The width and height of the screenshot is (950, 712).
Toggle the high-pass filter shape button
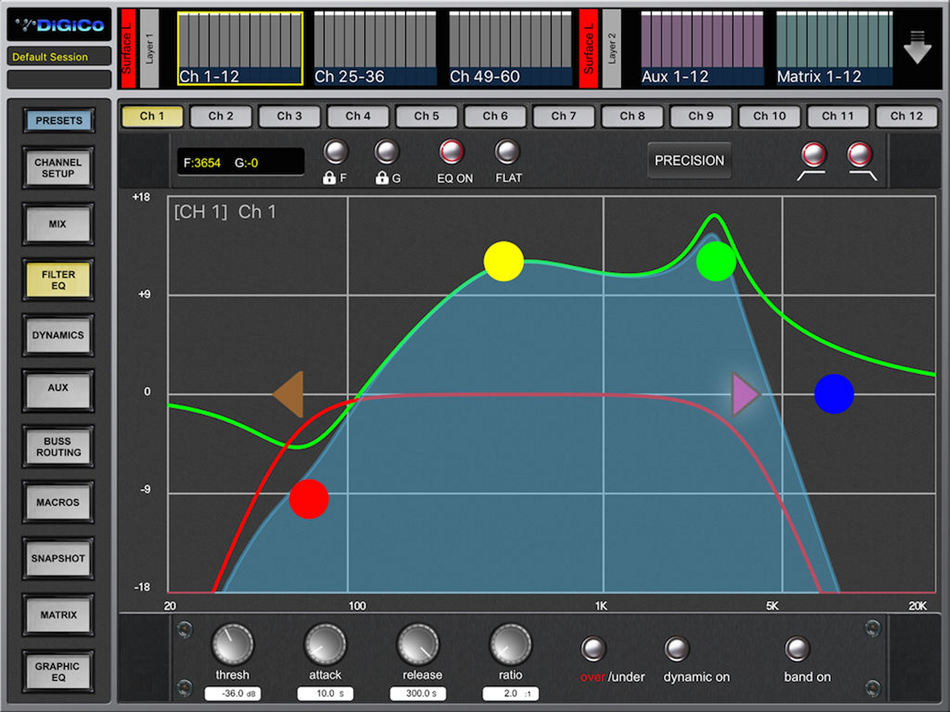[x=813, y=155]
